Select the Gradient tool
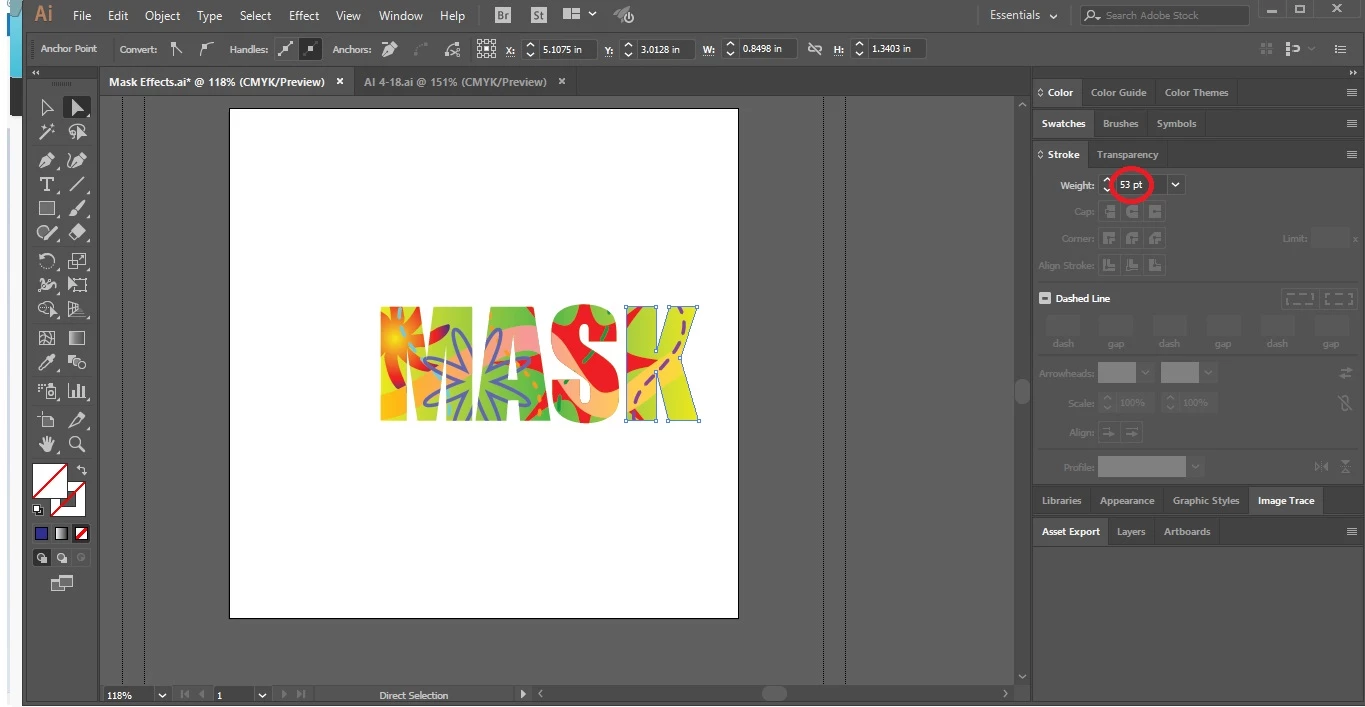Viewport: 1365px width, 707px height. 77,338
